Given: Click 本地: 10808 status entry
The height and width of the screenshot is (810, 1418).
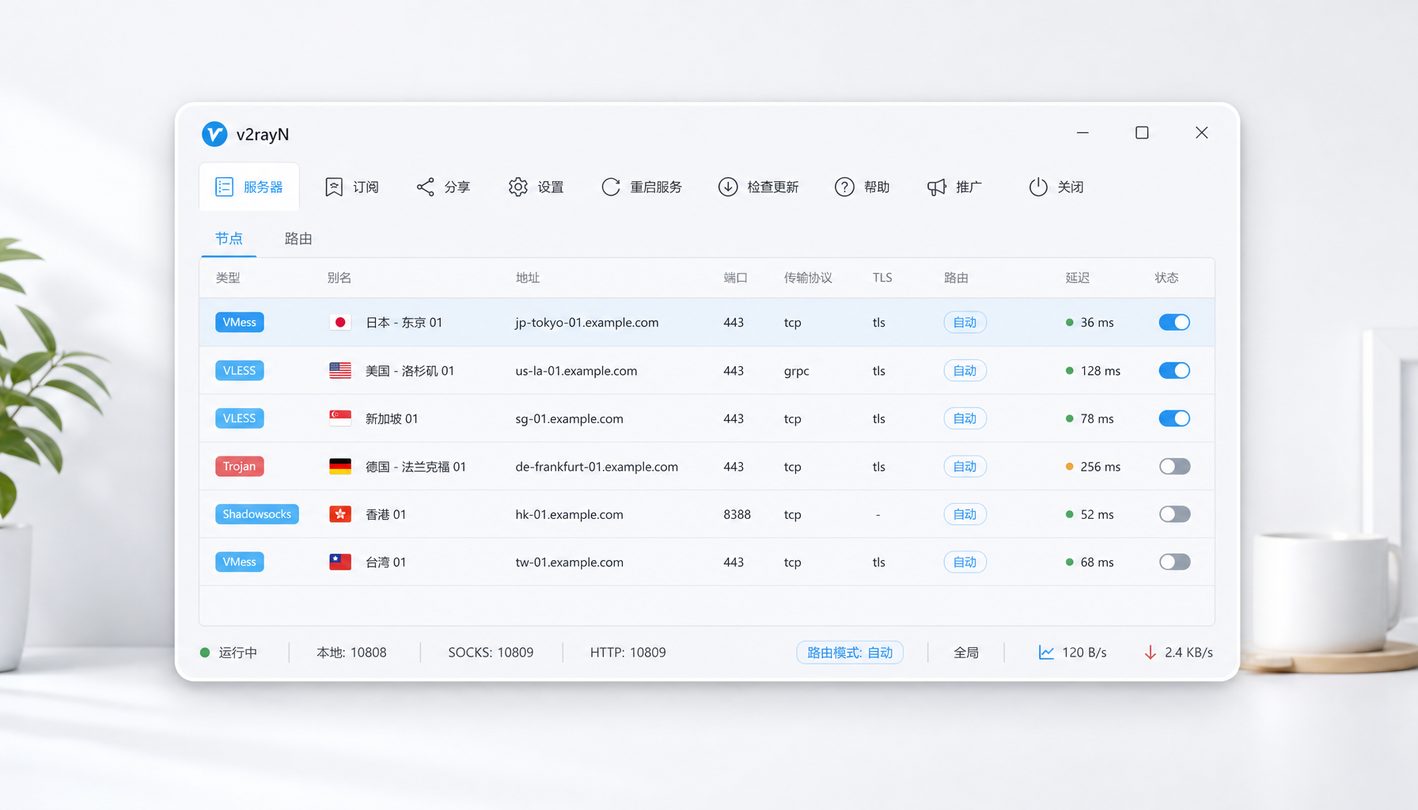Looking at the screenshot, I should coord(352,653).
